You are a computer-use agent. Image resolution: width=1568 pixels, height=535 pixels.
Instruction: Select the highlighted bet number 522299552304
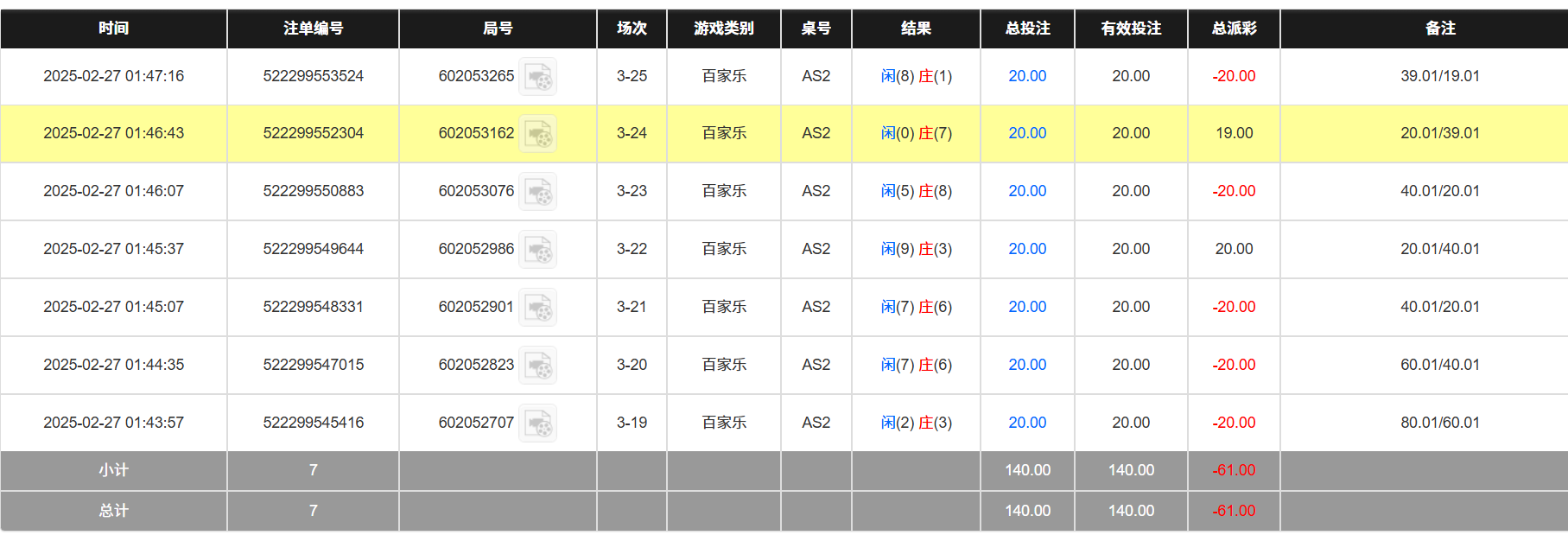pyautogui.click(x=313, y=133)
